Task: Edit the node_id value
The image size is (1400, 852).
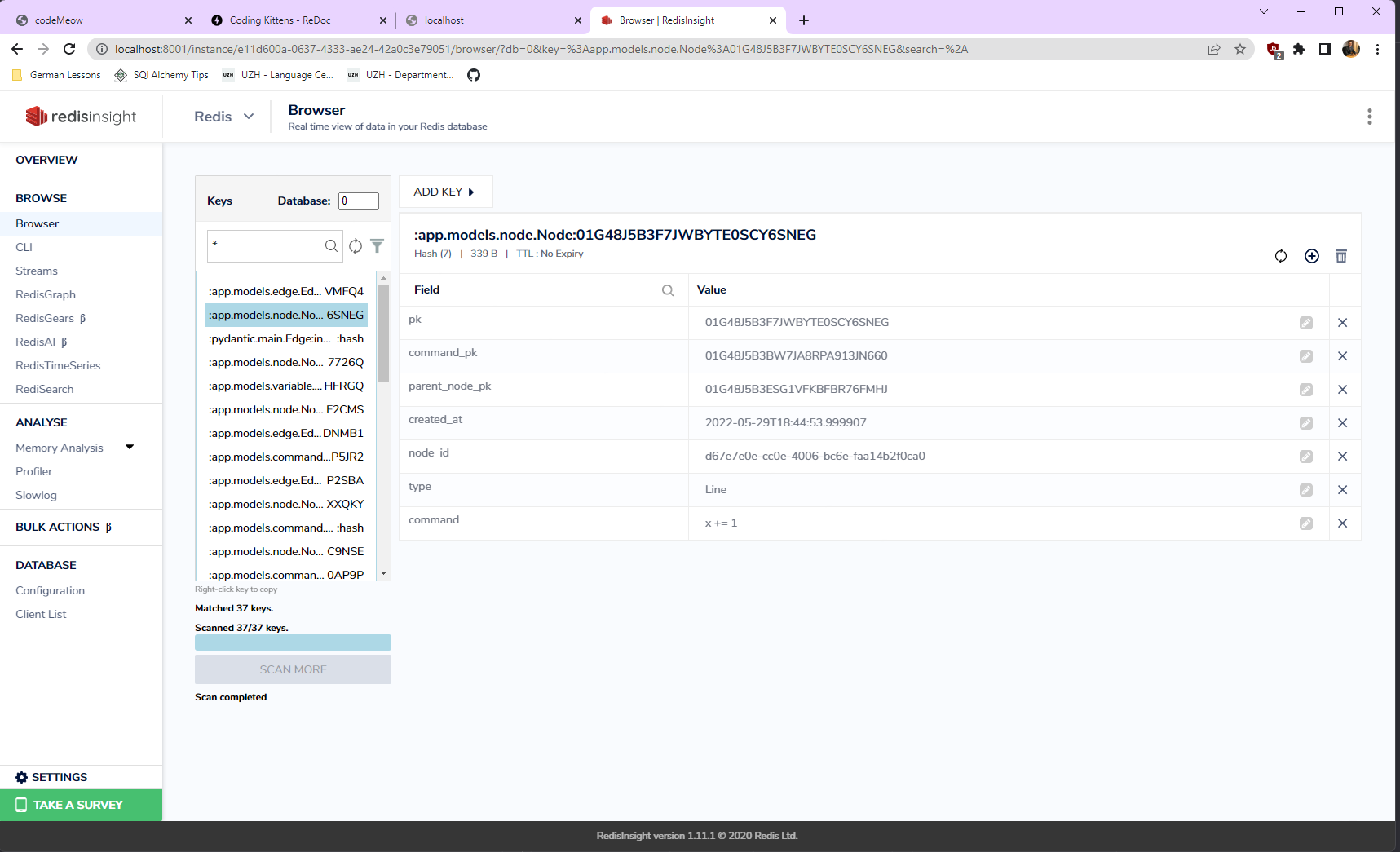Action: tap(1306, 457)
